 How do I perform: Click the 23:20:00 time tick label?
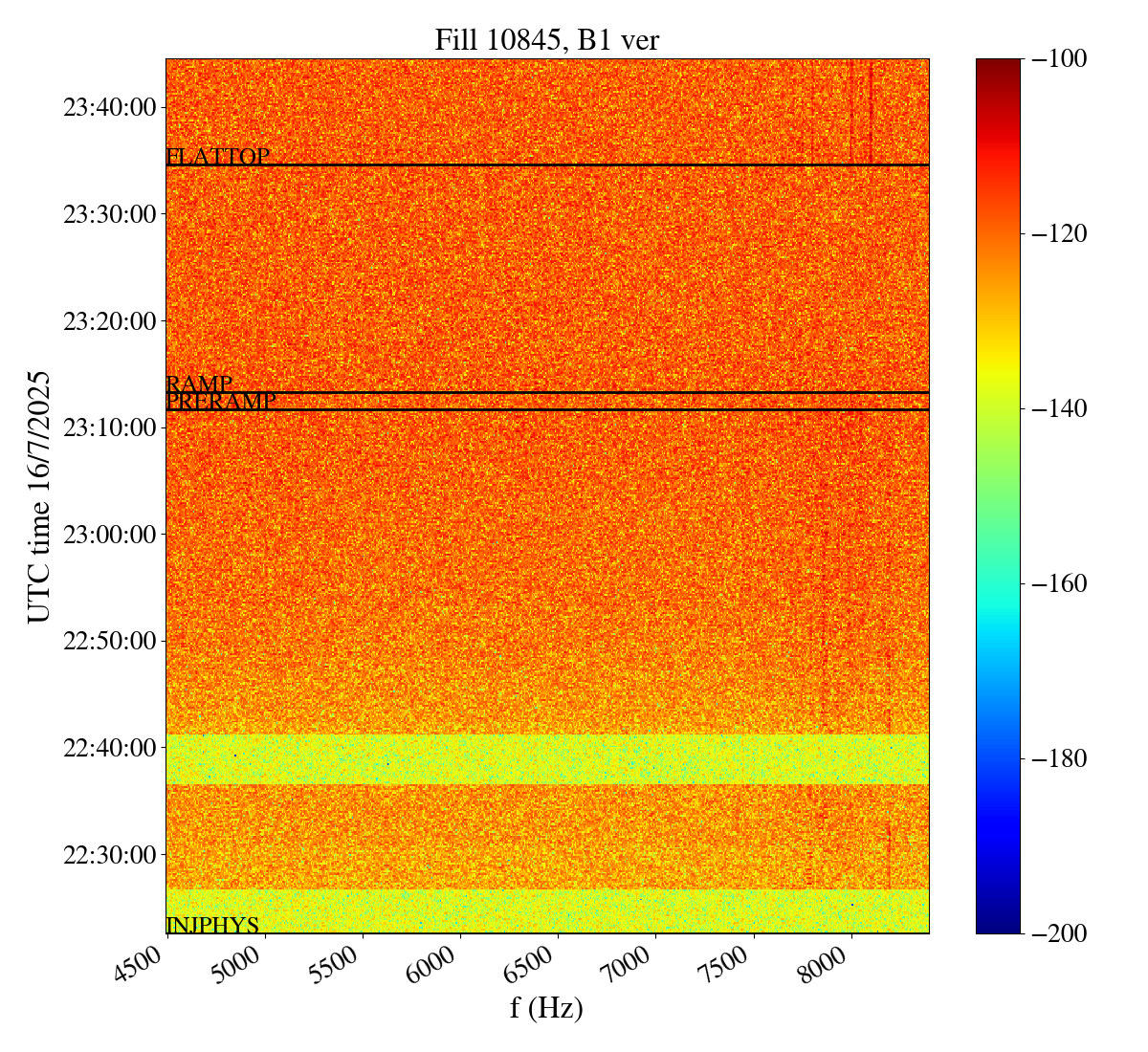point(109,320)
